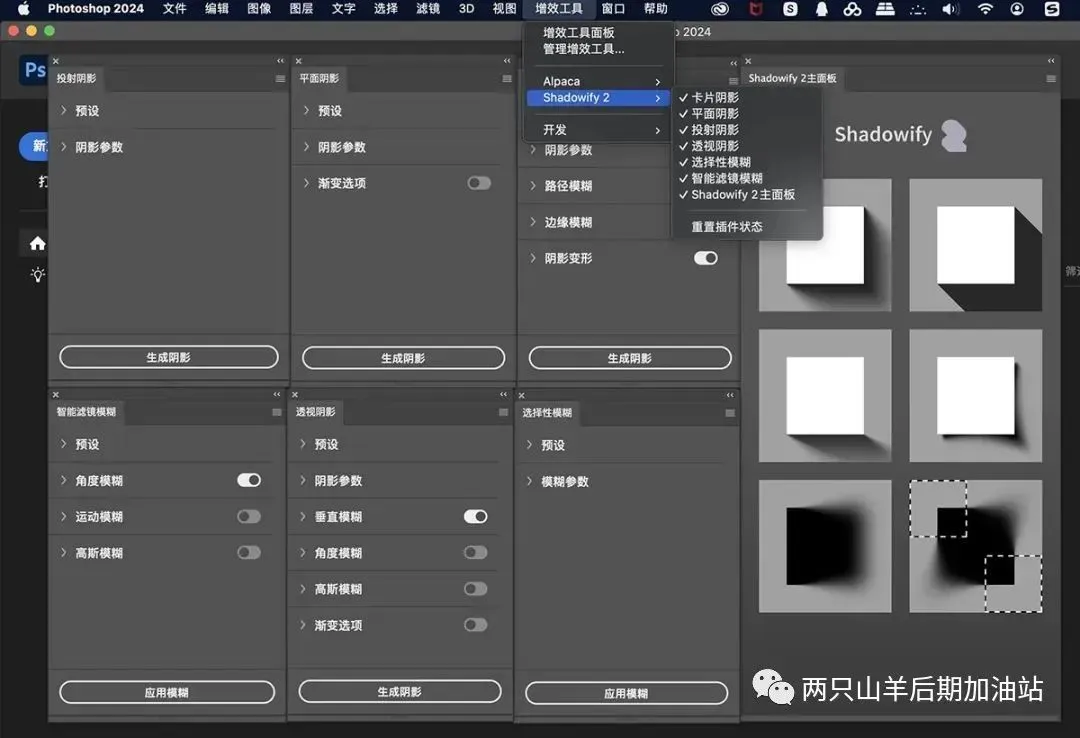This screenshot has width=1080, height=738.
Task: Open the 开发 submenu
Action: 598,130
